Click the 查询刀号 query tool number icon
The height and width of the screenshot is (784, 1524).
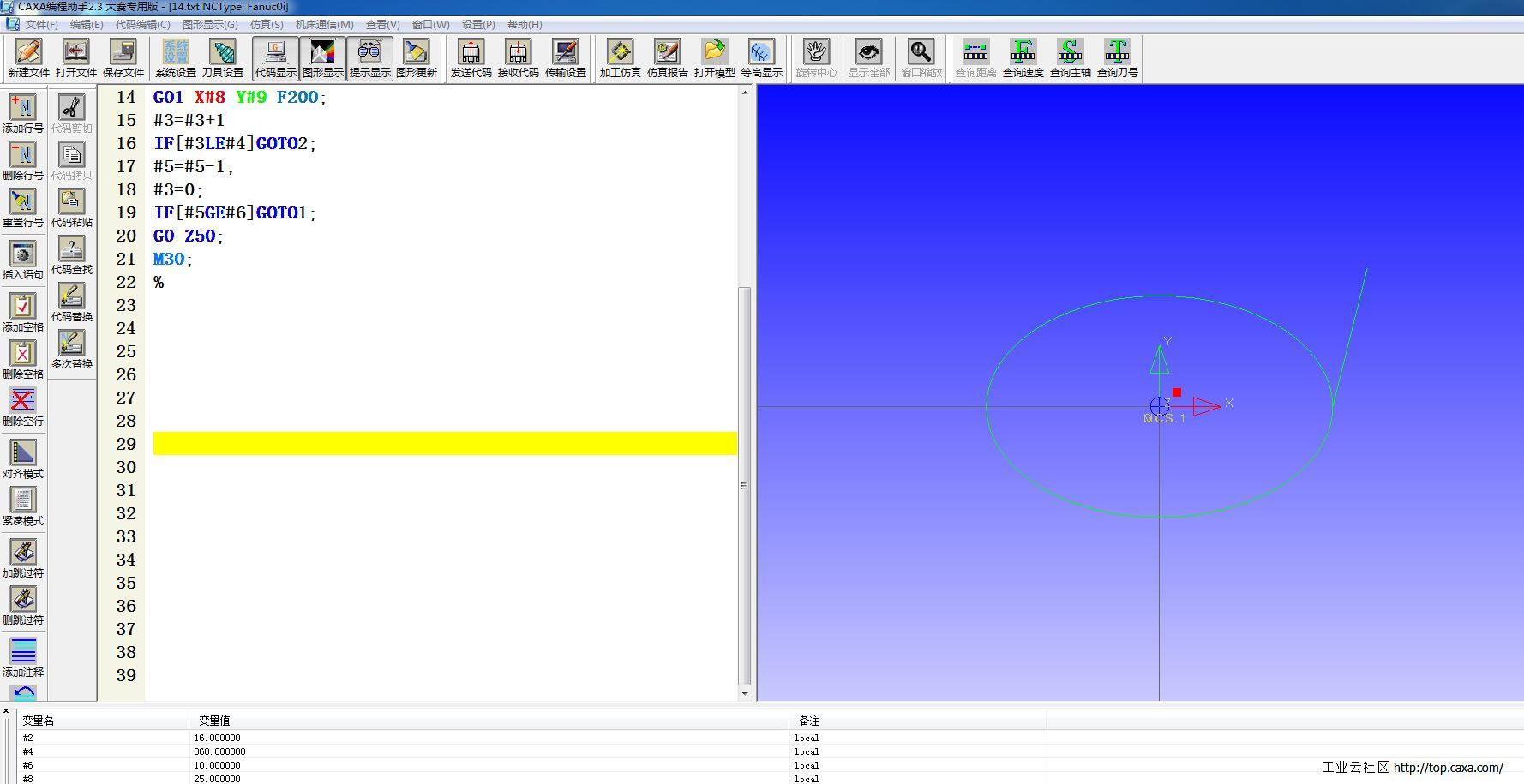[x=1117, y=58]
